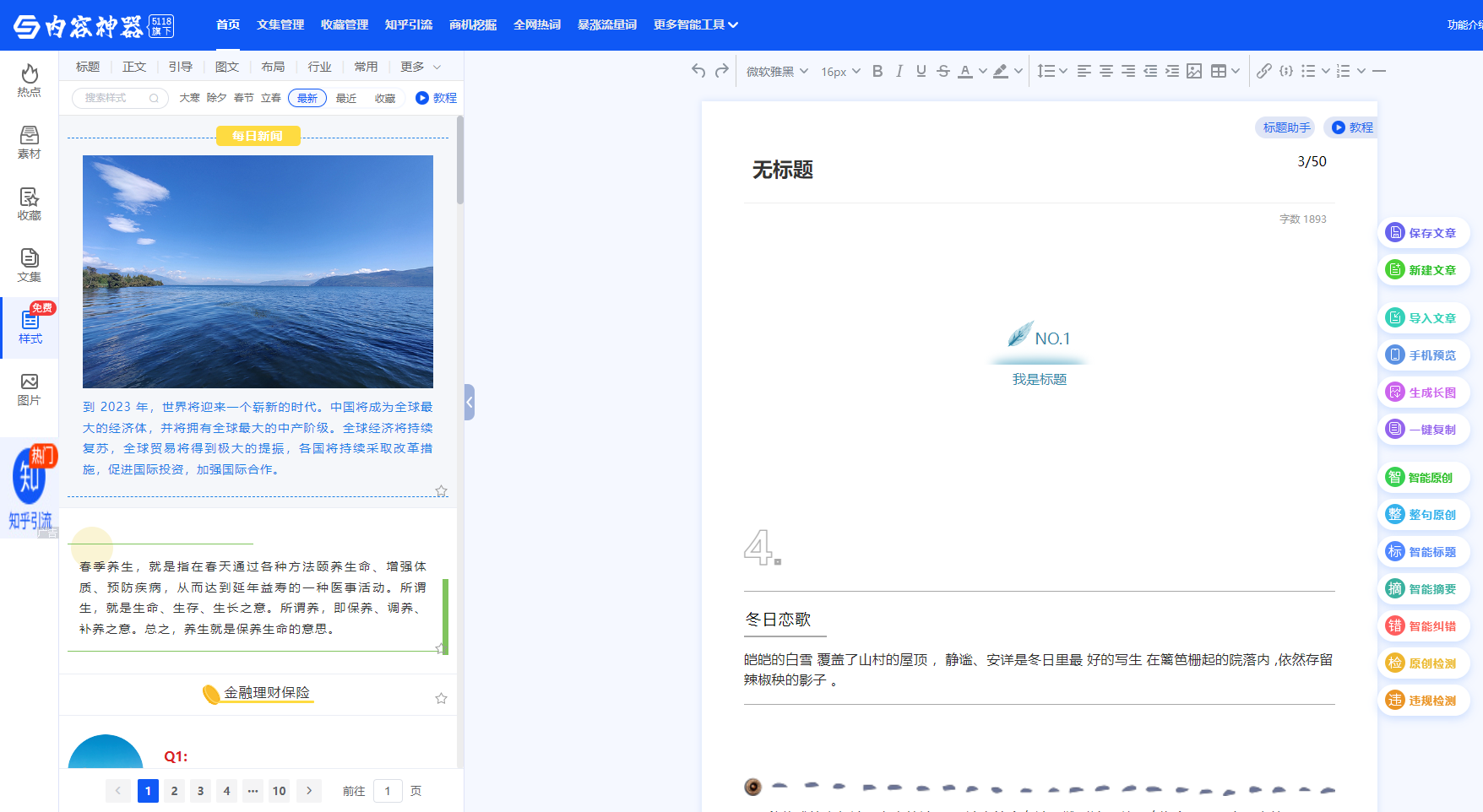
Task: Jump to page 10 in style pagination
Action: pyautogui.click(x=279, y=791)
